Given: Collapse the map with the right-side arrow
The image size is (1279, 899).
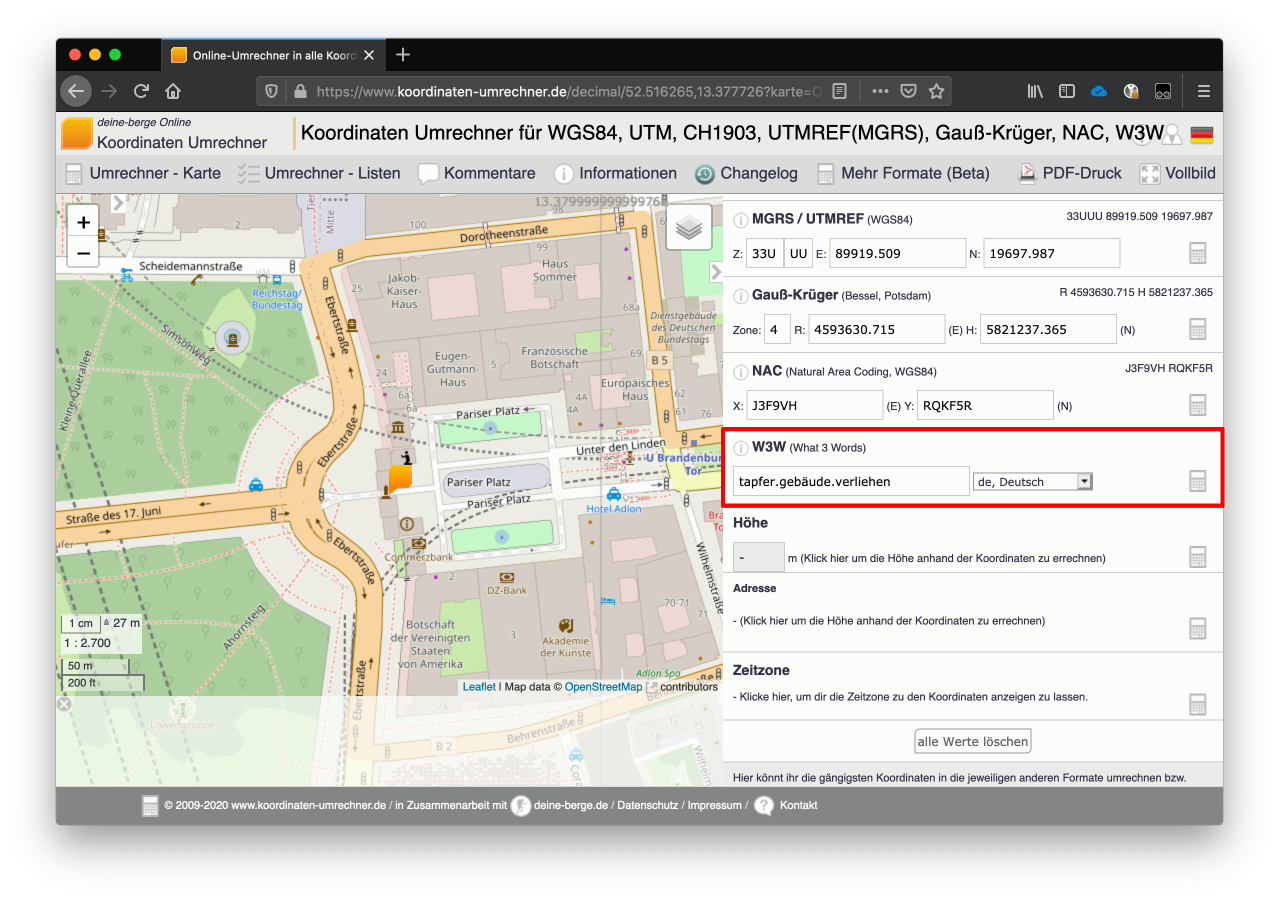Looking at the screenshot, I should (x=716, y=272).
